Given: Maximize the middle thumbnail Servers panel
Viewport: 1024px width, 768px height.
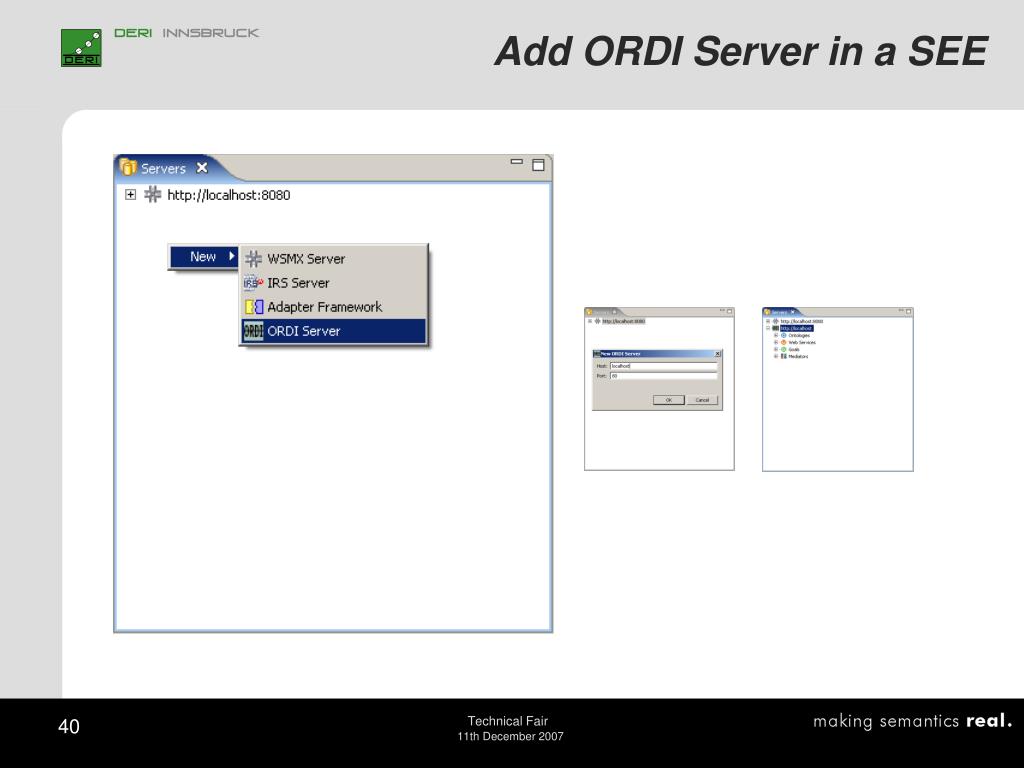Looking at the screenshot, I should click(729, 312).
